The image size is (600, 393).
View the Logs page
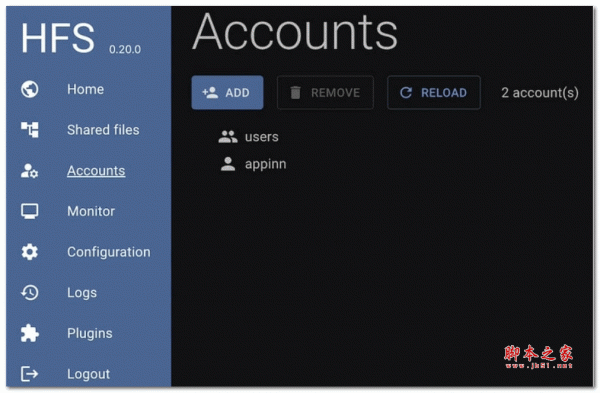click(x=82, y=293)
